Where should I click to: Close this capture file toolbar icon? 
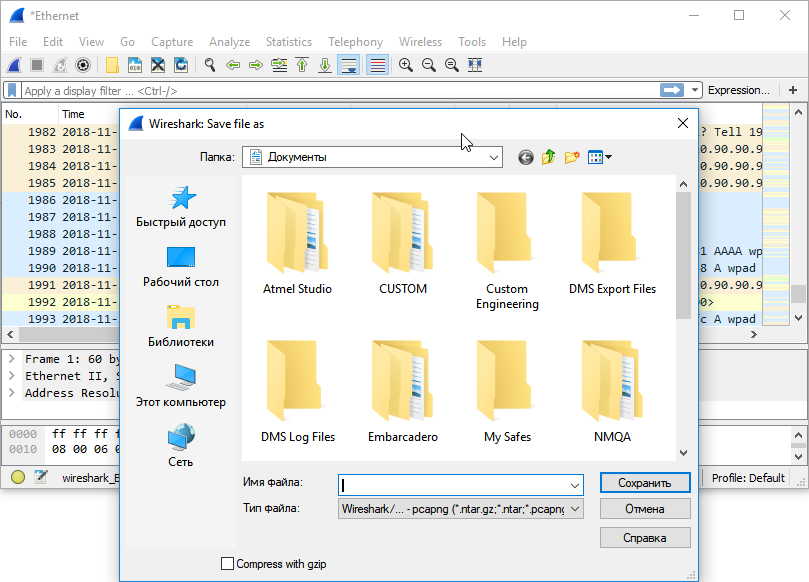coord(158,65)
